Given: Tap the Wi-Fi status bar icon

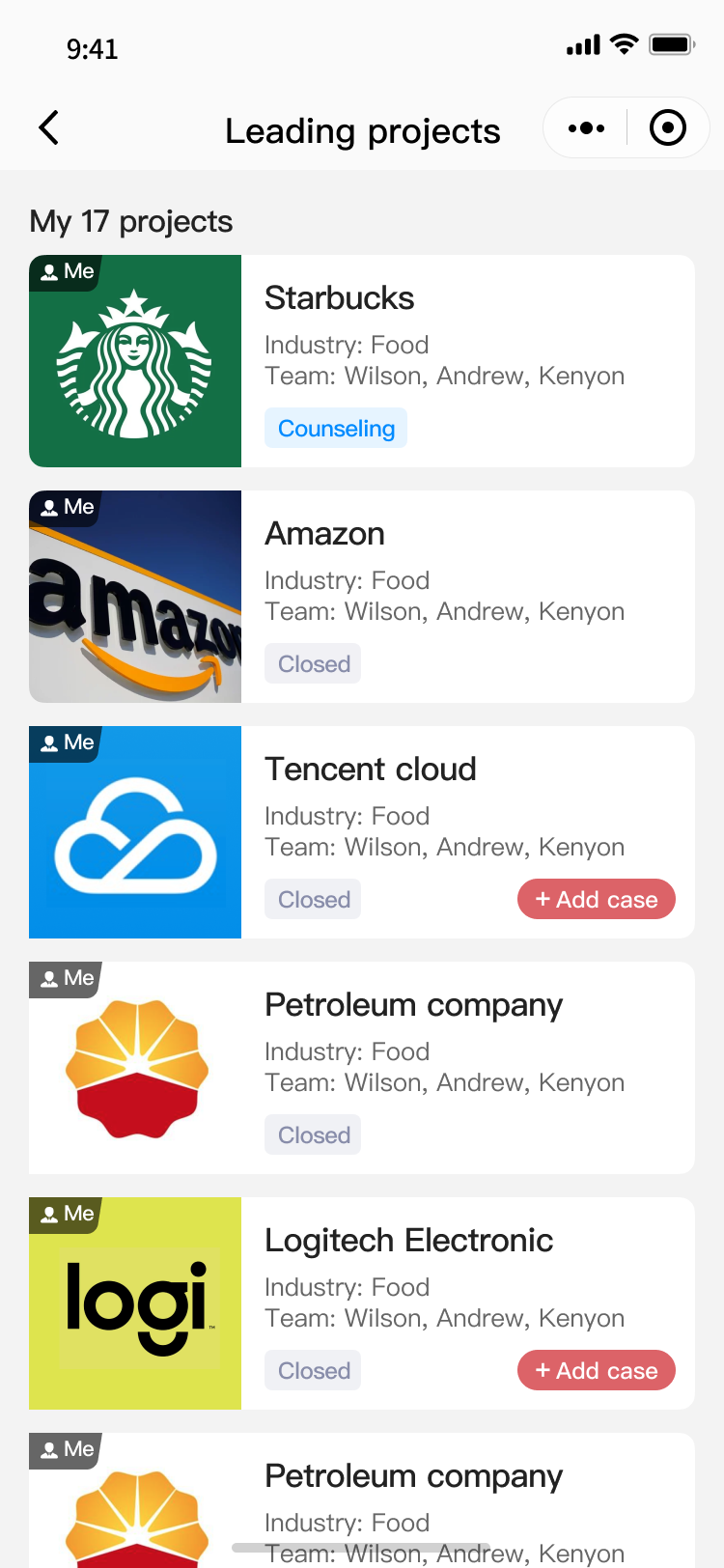Looking at the screenshot, I should click(625, 44).
